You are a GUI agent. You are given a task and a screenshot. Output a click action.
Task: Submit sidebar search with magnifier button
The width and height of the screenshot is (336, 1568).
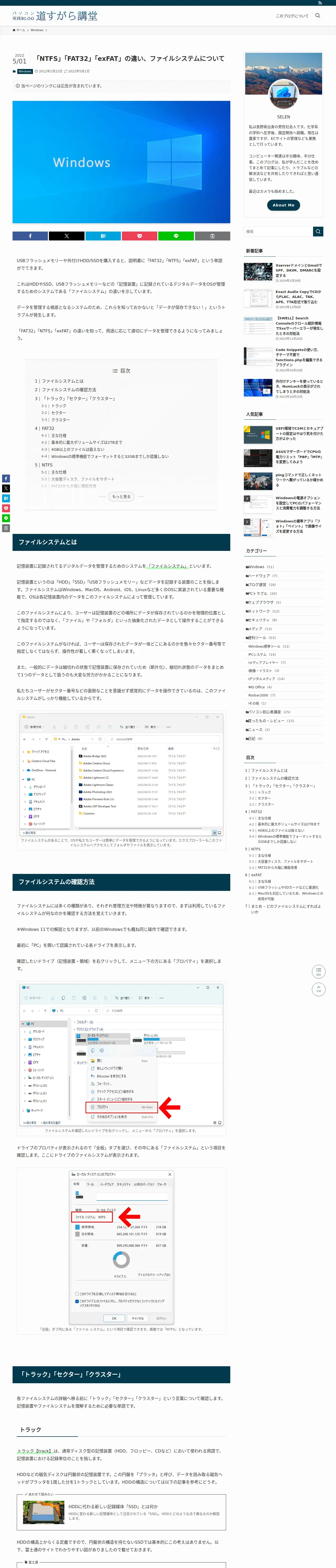pos(318,231)
